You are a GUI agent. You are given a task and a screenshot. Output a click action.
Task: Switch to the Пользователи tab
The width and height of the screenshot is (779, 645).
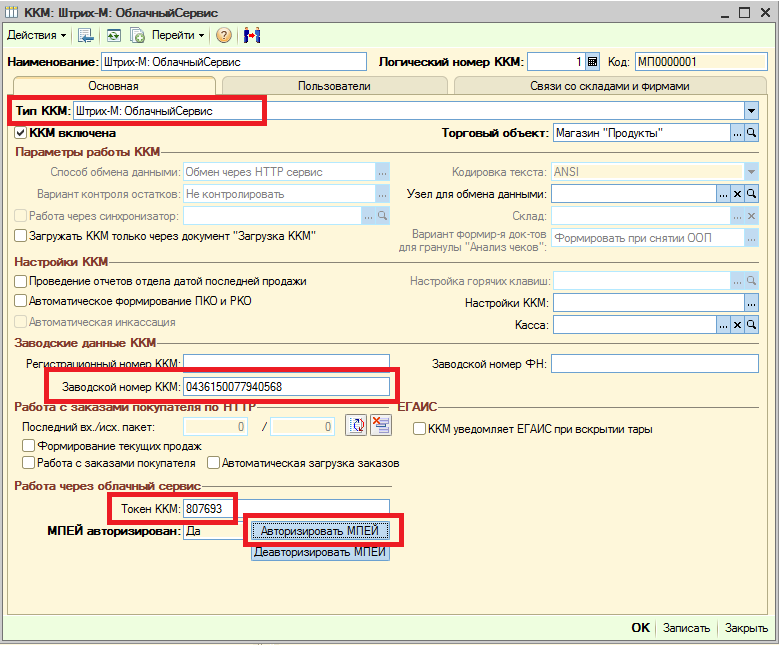coord(334,86)
